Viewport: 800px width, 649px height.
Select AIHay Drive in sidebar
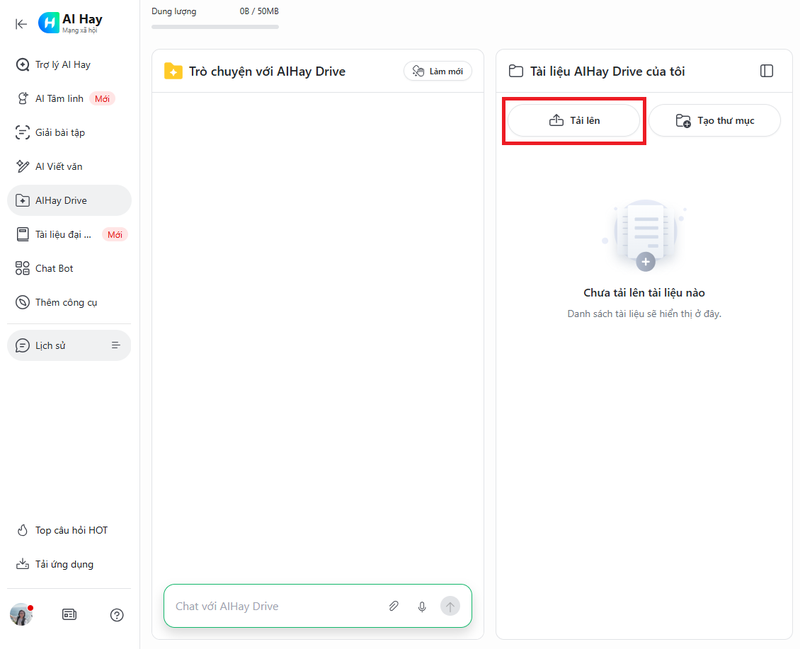pyautogui.click(x=69, y=201)
